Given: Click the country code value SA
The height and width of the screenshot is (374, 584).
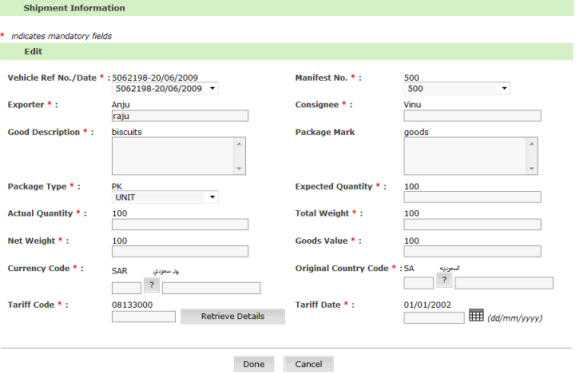Looking at the screenshot, I should (x=409, y=268).
